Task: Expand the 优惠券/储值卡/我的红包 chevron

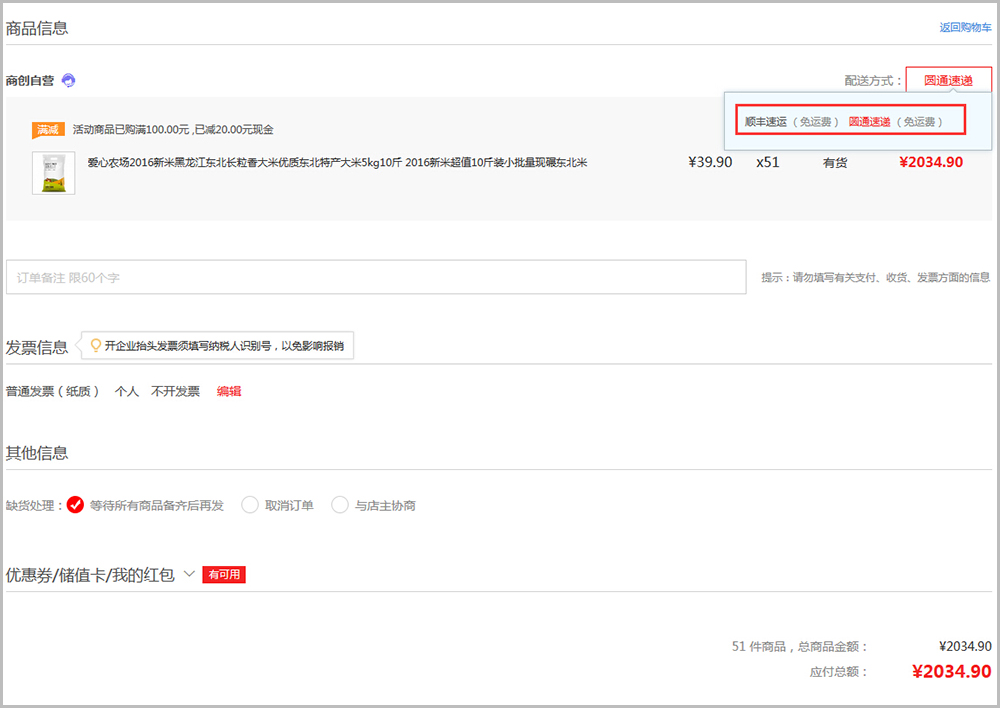Action: click(189, 574)
